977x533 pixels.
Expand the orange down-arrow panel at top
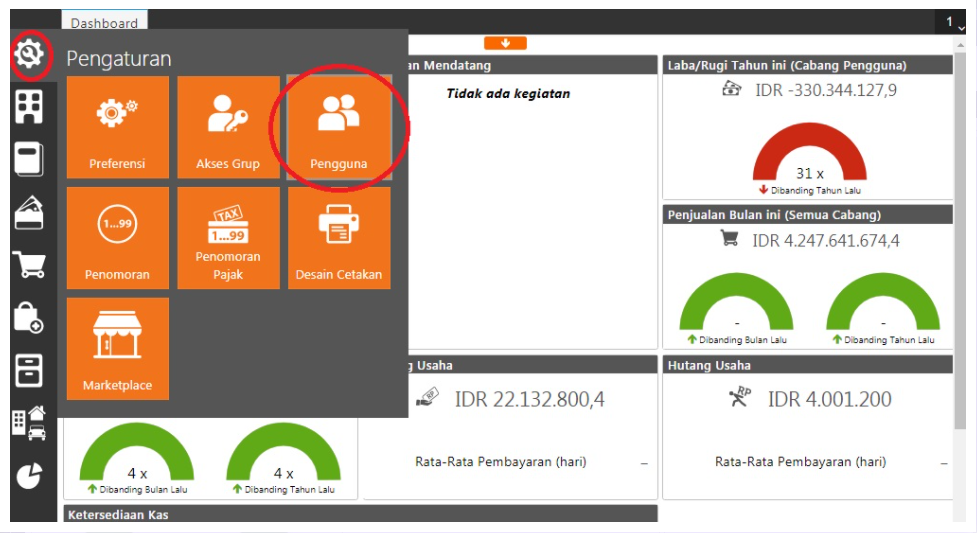pos(505,43)
